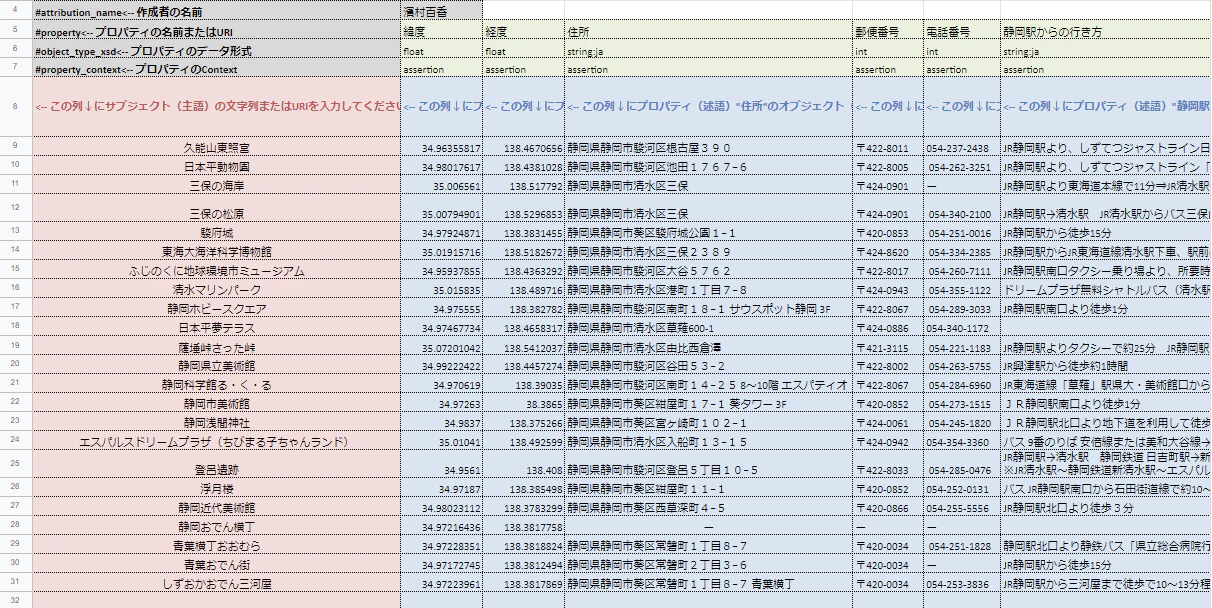Click phone number 054-237-2438

[x=961, y=148]
